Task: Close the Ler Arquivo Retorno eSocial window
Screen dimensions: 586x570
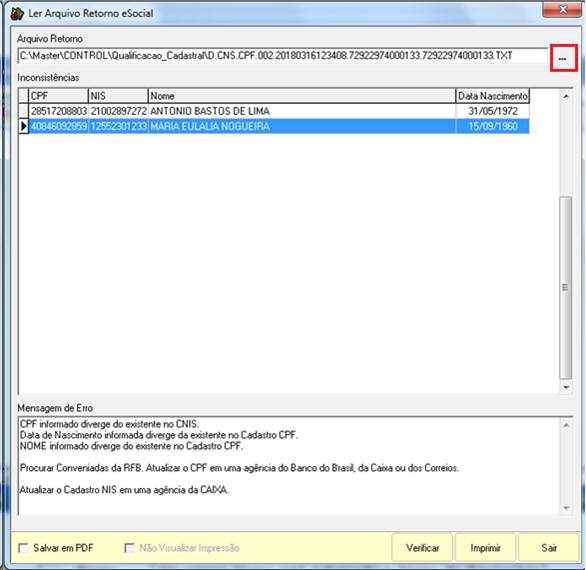Action: click(x=562, y=9)
